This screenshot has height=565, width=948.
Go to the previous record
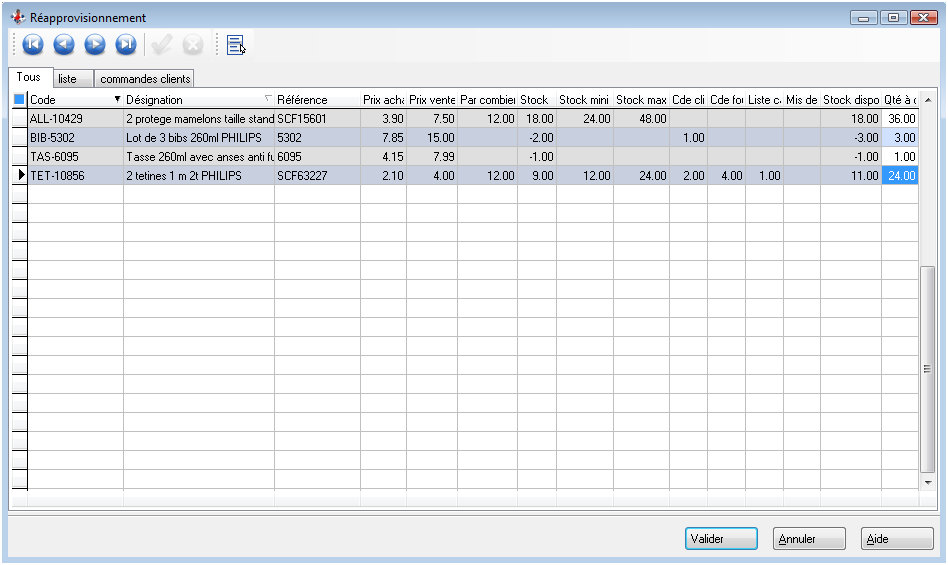tap(64, 44)
